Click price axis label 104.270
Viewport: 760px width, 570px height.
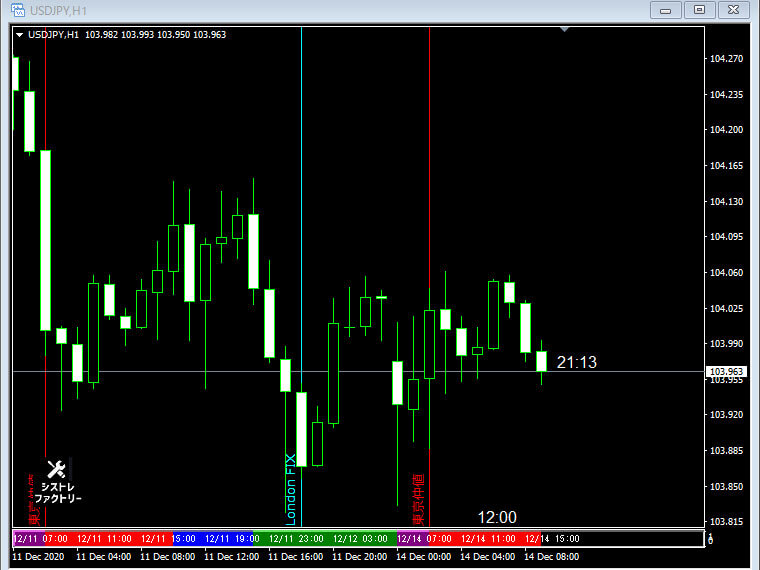coord(726,59)
